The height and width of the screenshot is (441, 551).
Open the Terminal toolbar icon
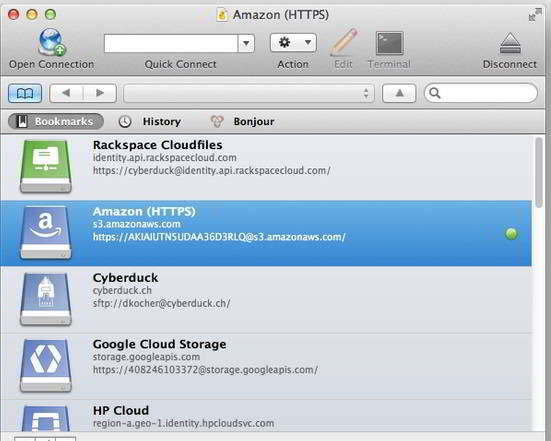[389, 43]
